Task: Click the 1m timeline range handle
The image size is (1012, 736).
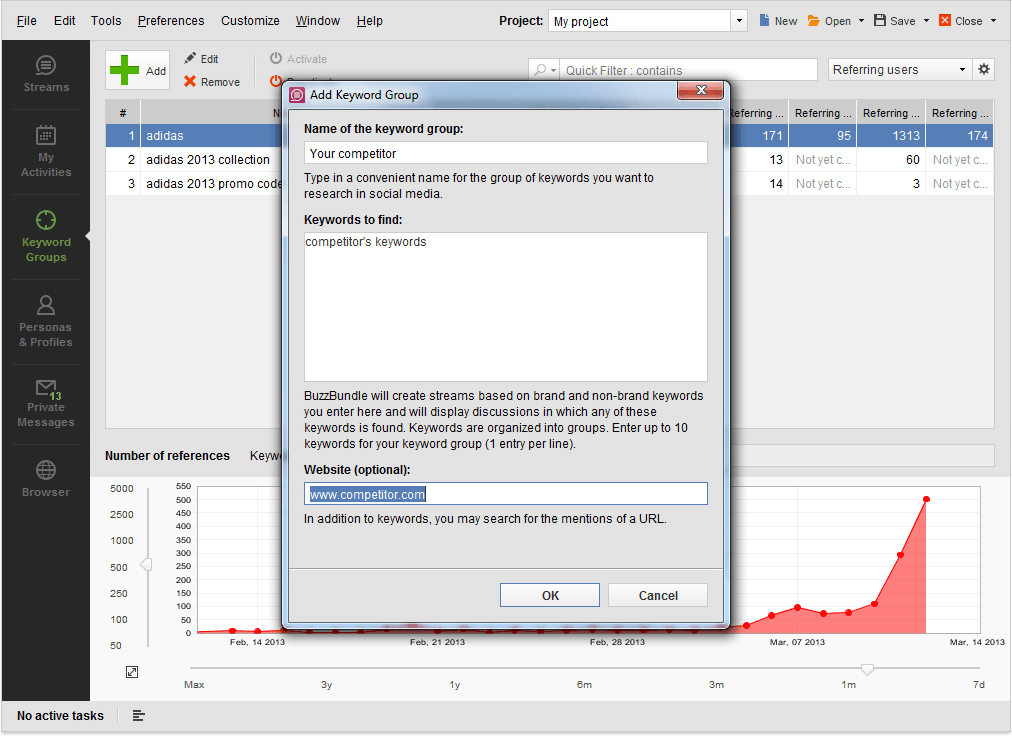Action: pos(867,668)
